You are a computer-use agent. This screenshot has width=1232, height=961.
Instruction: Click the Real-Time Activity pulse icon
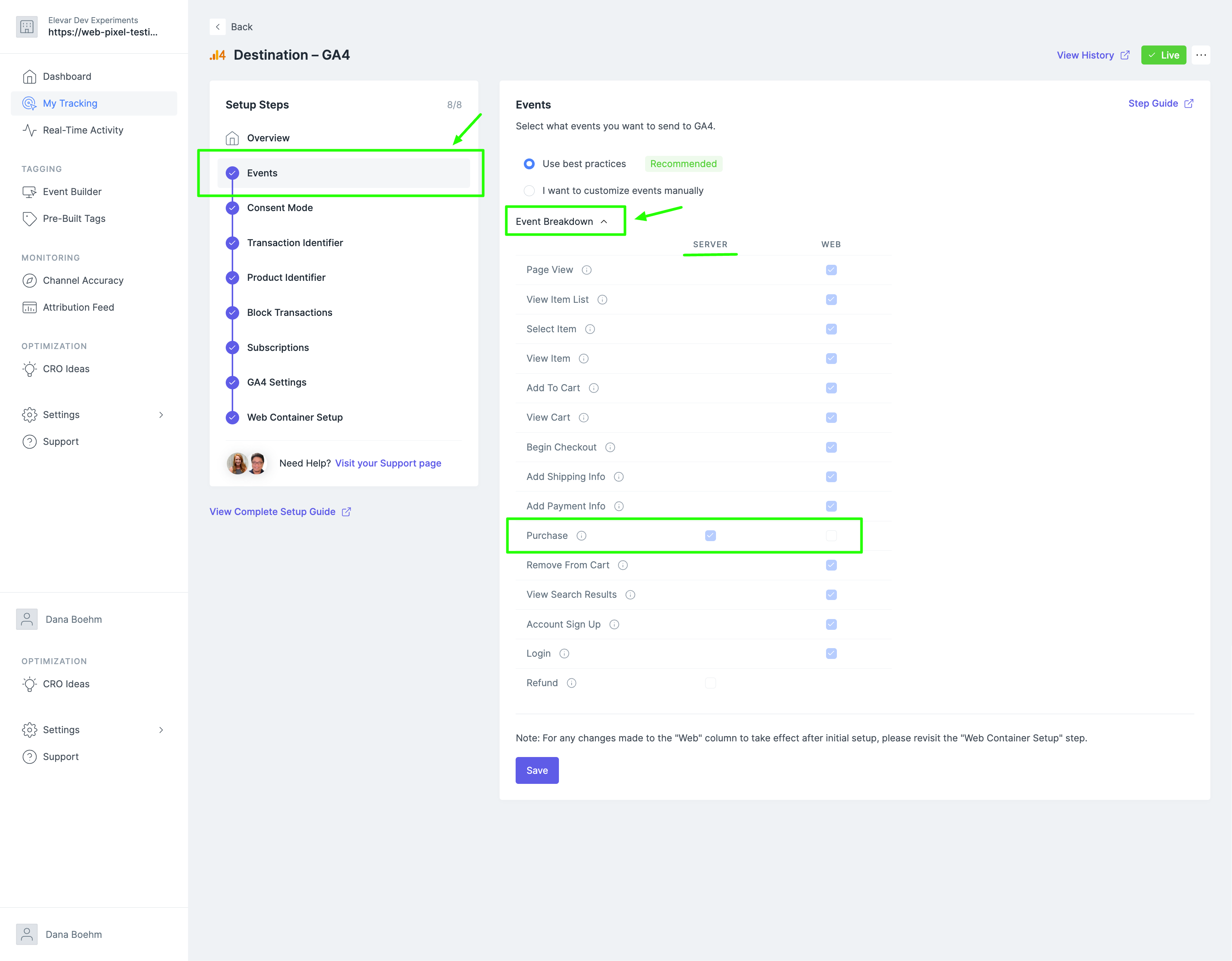click(x=29, y=130)
